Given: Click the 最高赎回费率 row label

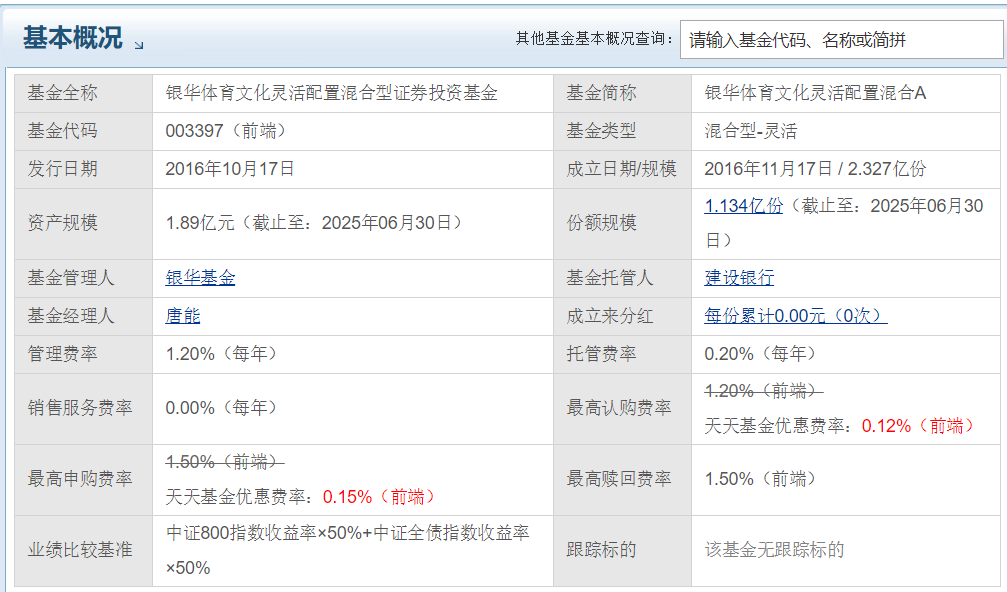Looking at the screenshot, I should pyautogui.click(x=618, y=479).
